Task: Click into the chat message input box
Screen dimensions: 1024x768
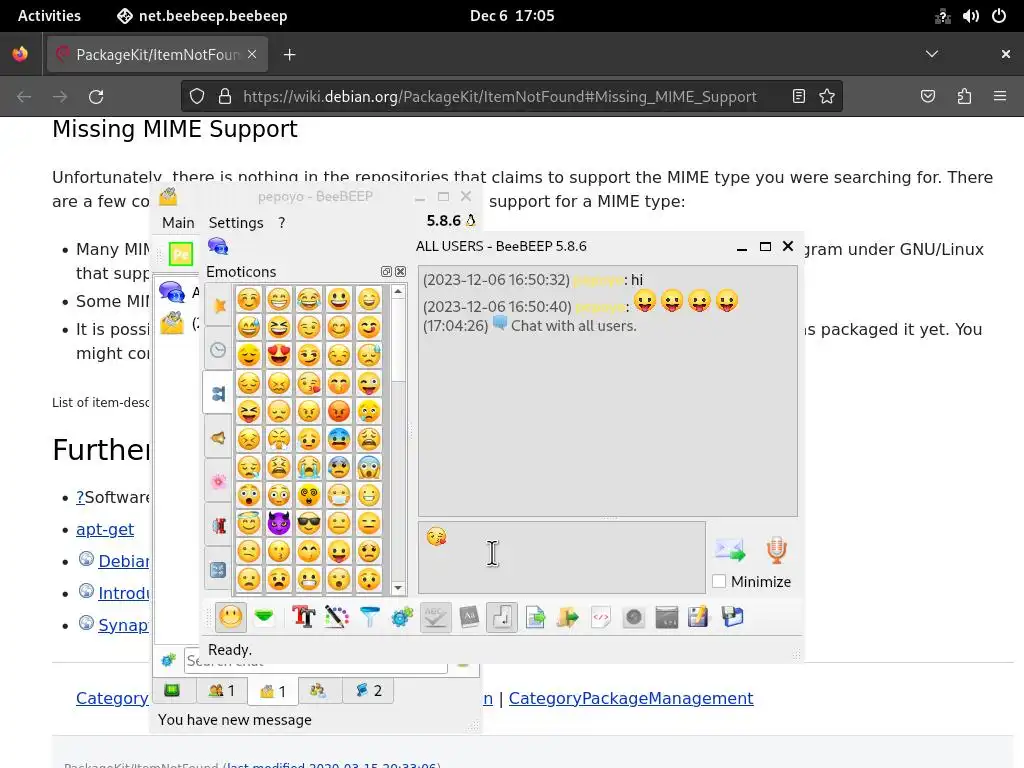Action: [x=562, y=557]
